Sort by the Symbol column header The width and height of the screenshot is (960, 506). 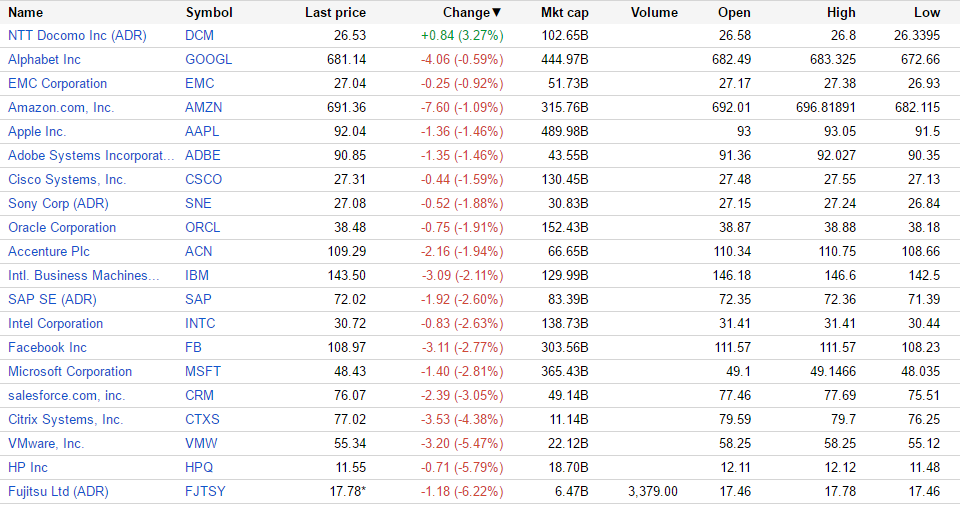(209, 13)
